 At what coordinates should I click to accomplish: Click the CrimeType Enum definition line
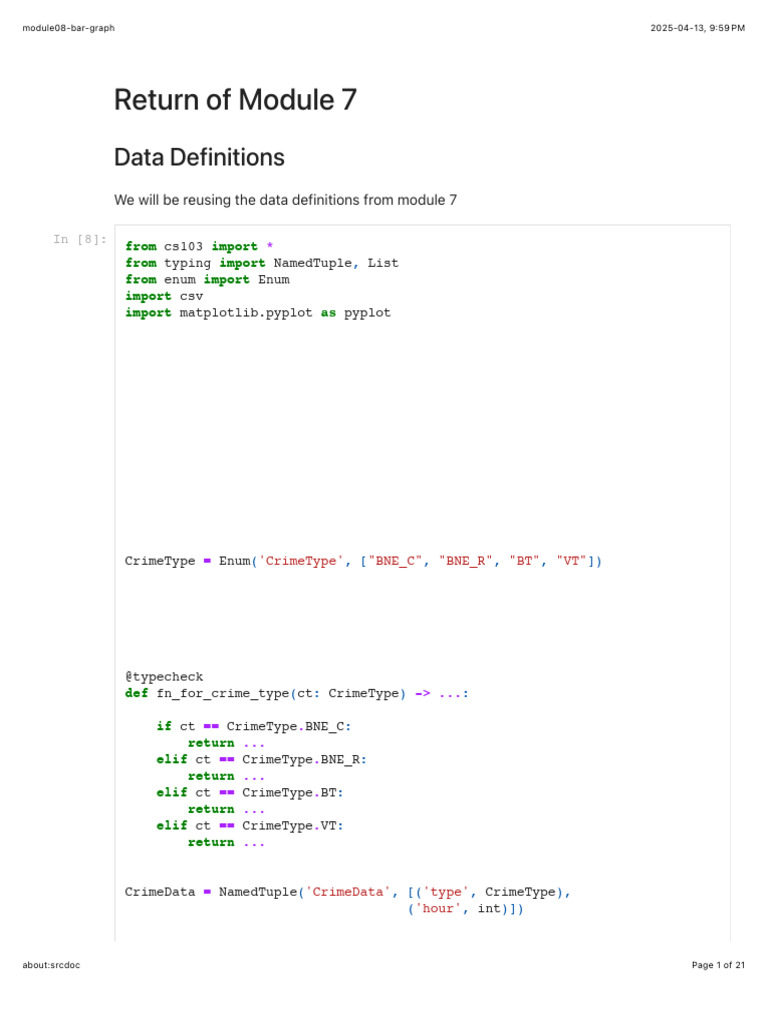[x=363, y=561]
